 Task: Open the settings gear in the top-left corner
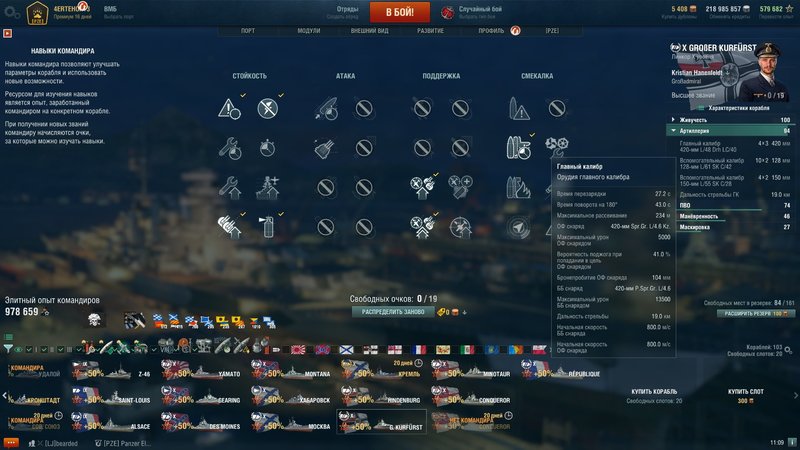pyautogui.click(x=11, y=13)
